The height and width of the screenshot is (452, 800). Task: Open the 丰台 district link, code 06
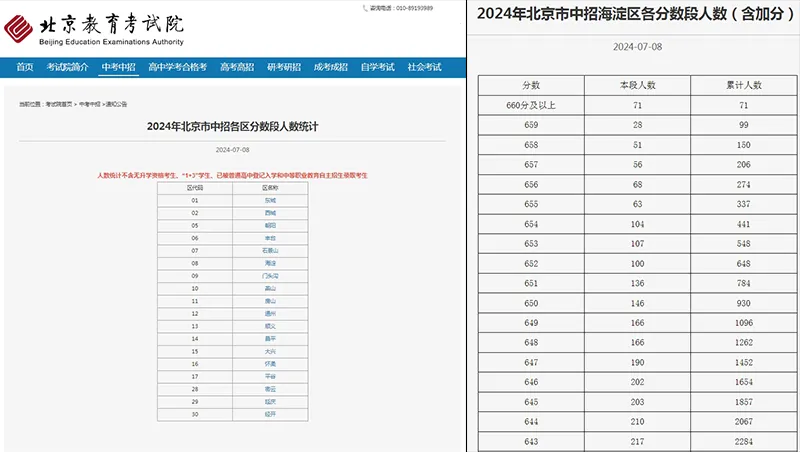[x=270, y=238]
